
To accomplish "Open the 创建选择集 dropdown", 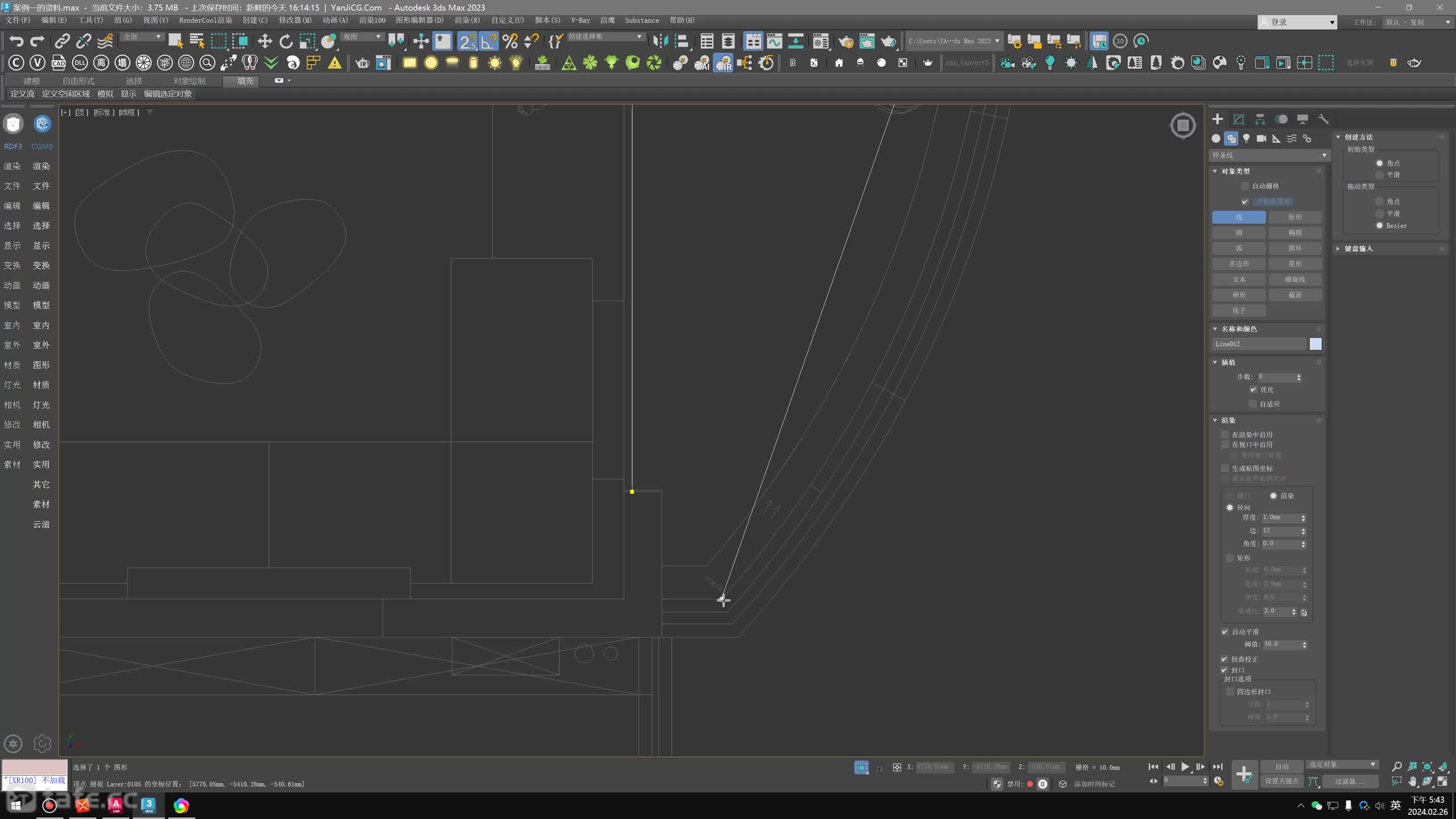I will point(605,36).
